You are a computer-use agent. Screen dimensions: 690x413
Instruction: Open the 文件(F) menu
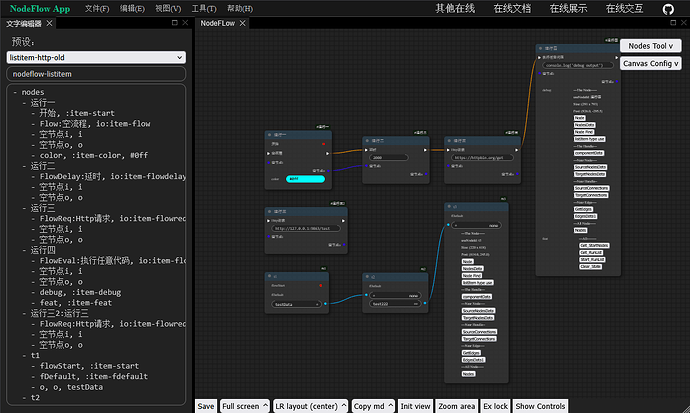coord(97,9)
